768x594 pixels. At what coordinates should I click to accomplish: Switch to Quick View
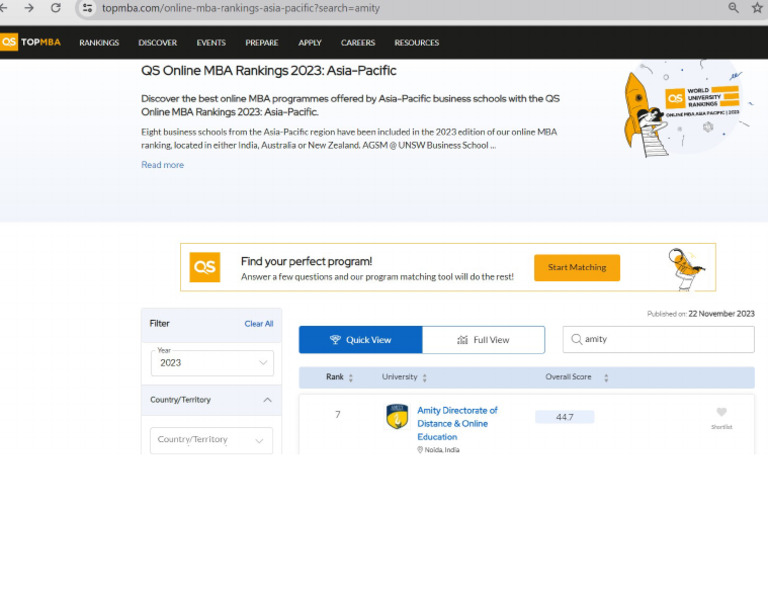pyautogui.click(x=360, y=340)
